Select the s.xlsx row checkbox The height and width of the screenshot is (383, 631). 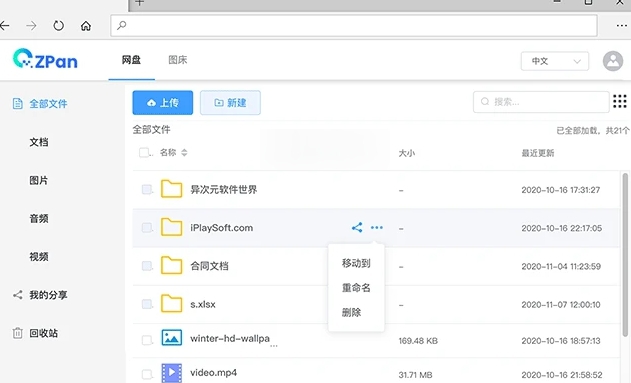(x=147, y=304)
